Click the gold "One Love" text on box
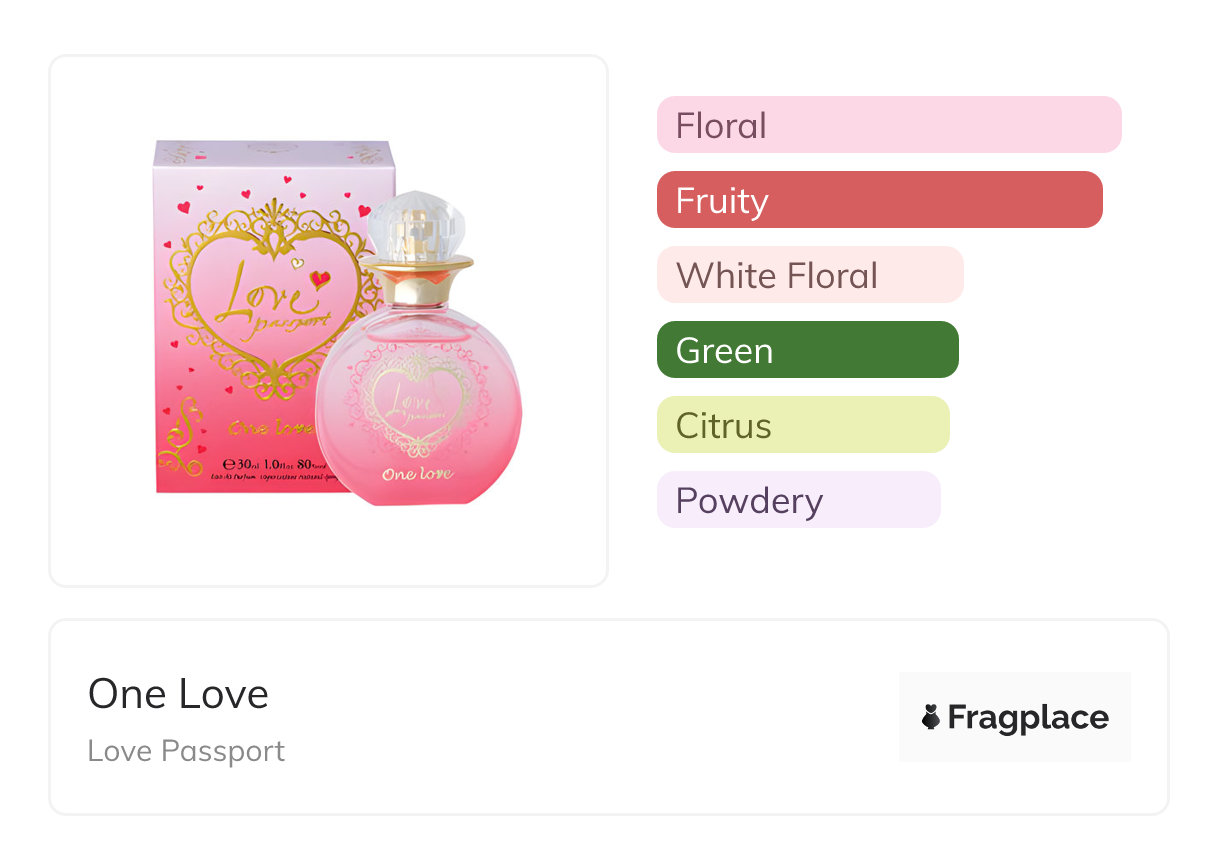Screen dimensions: 1218x864 [268, 428]
